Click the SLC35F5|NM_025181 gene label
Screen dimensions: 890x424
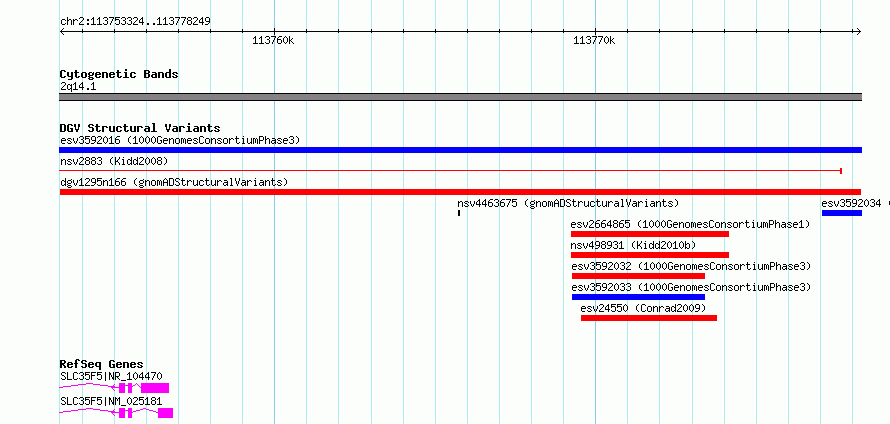pyautogui.click(x=111, y=401)
